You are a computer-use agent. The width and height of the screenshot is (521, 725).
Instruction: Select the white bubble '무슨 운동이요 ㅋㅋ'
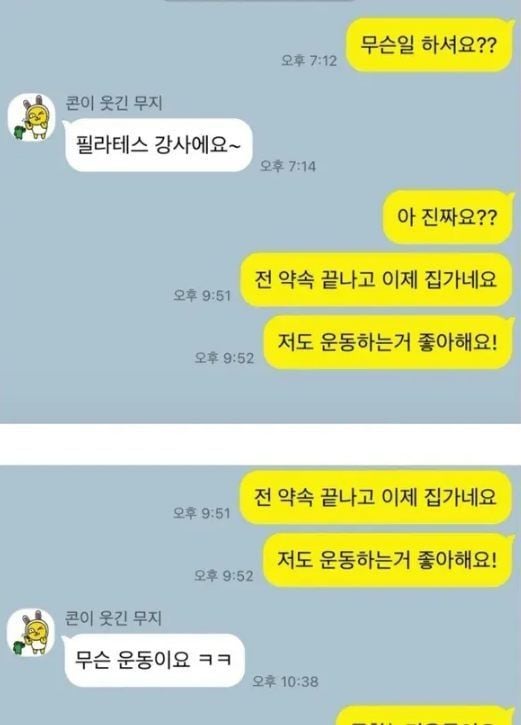tap(154, 660)
